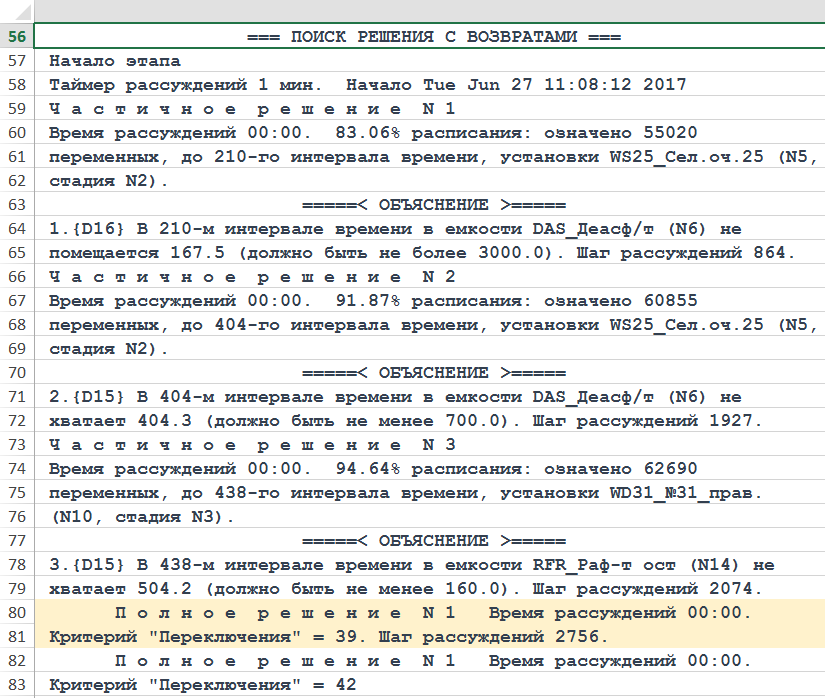Viewport: 825px width, 698px height.
Task: Select the cell starting with "1.{D16} В 210-м интервале"
Action: 395,229
